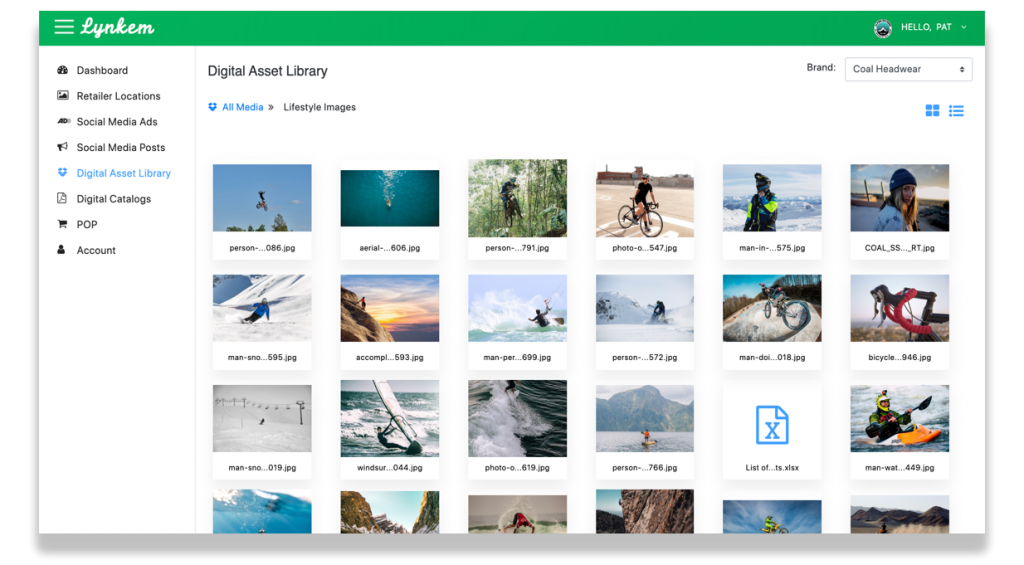Open windsur...044.jpg thumbnail
Viewport: 1024px width, 565px height.
390,418
